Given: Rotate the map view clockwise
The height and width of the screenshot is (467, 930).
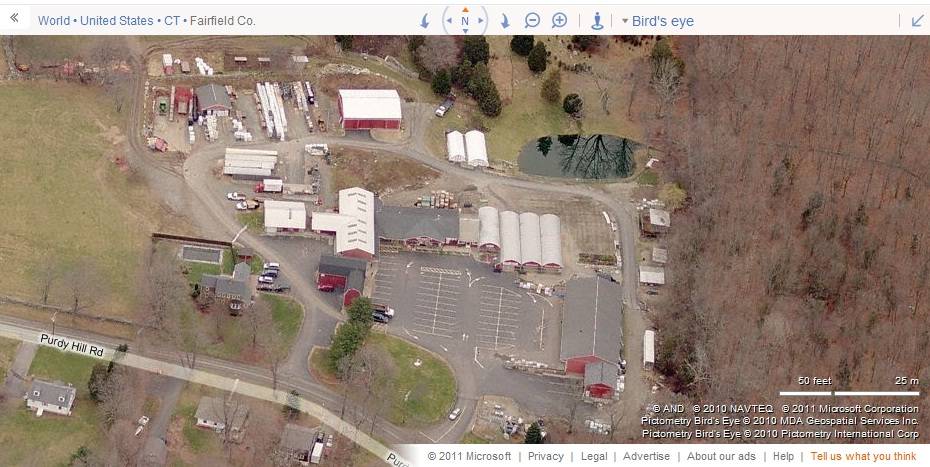Looking at the screenshot, I should [x=505, y=21].
